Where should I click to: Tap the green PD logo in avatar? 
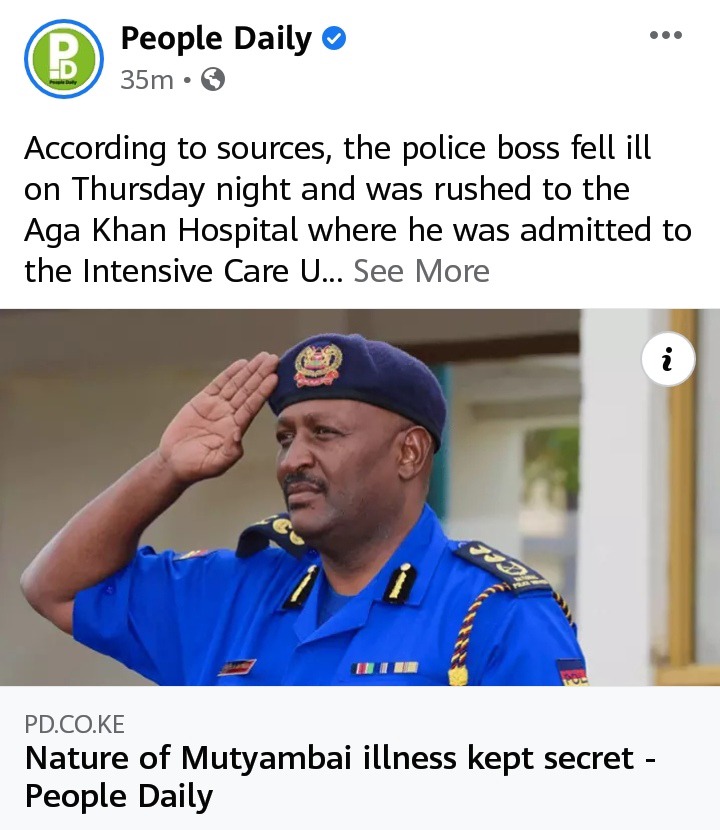pos(64,59)
